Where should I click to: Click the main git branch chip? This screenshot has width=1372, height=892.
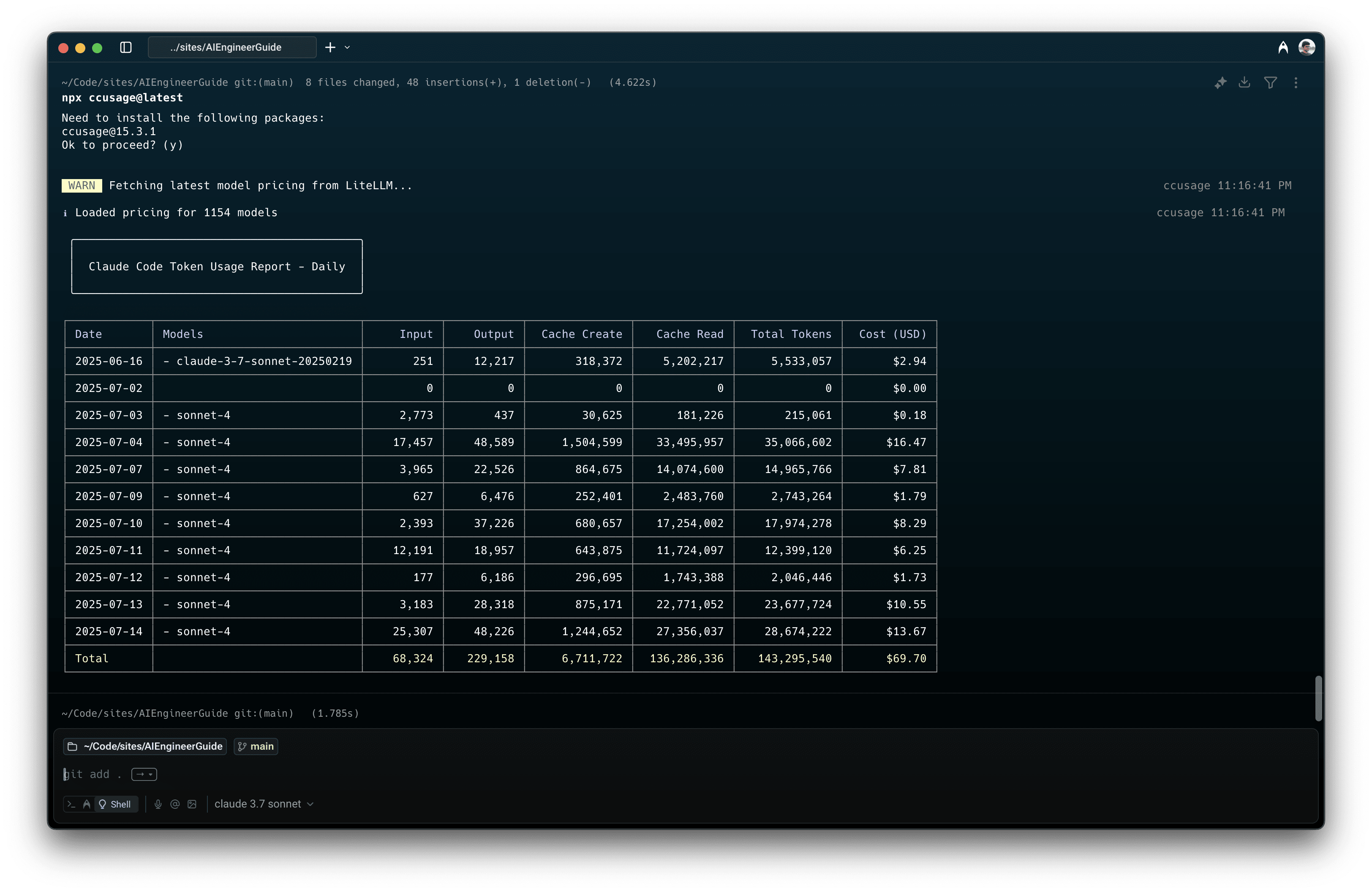pyautogui.click(x=256, y=746)
